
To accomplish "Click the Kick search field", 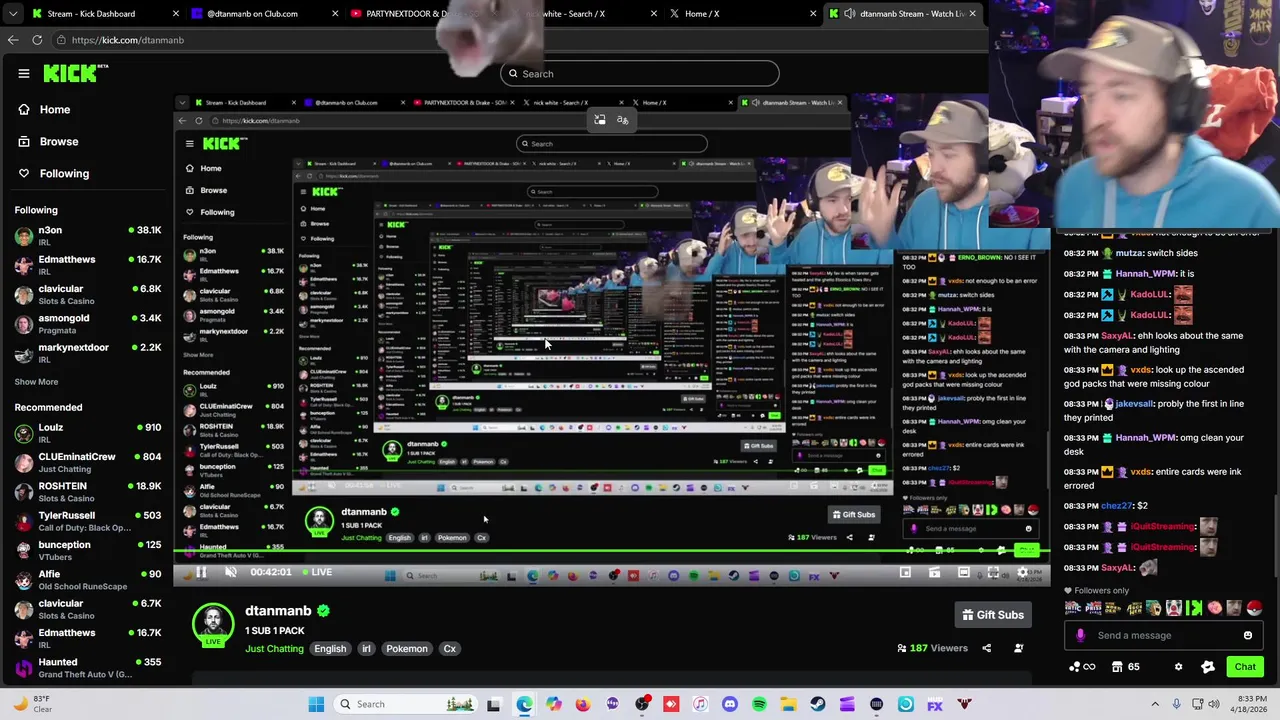I will pos(640,73).
